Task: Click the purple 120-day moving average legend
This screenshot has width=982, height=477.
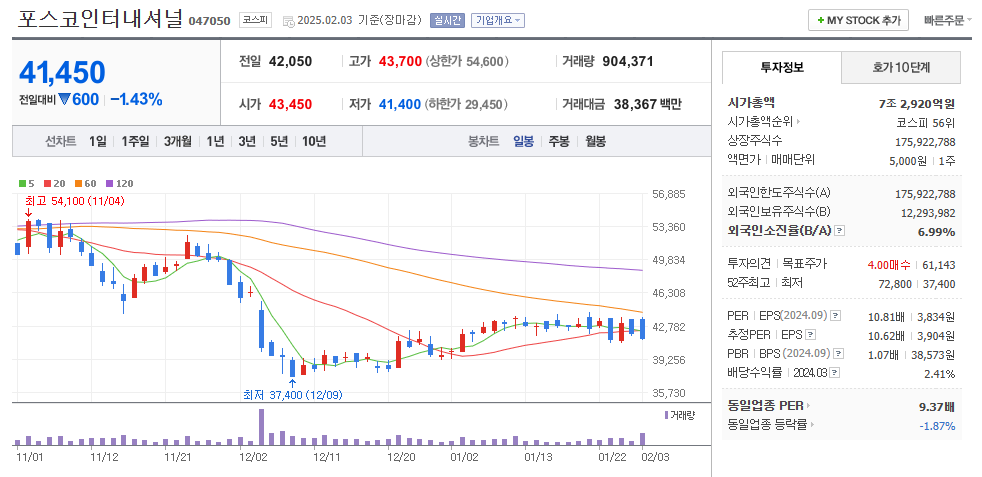Action: [x=119, y=183]
